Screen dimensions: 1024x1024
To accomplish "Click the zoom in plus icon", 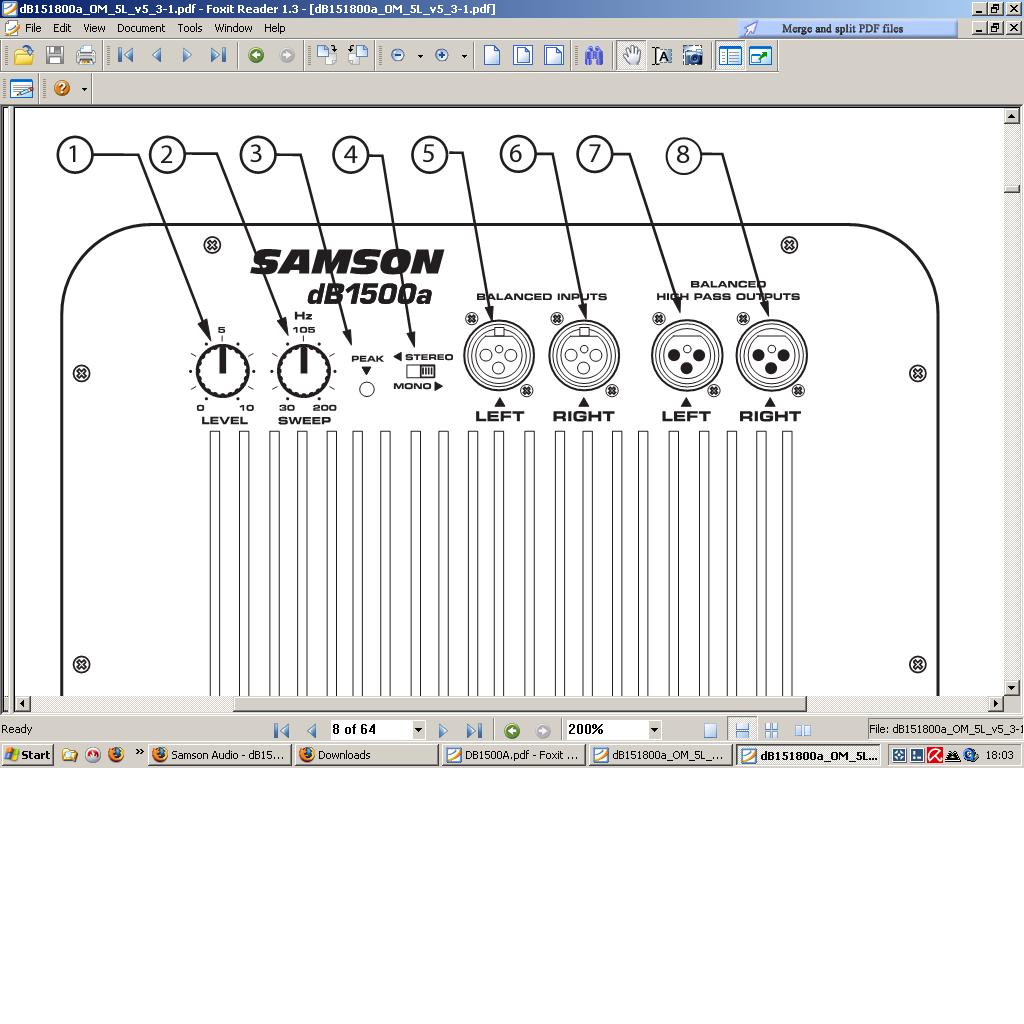I will click(442, 56).
